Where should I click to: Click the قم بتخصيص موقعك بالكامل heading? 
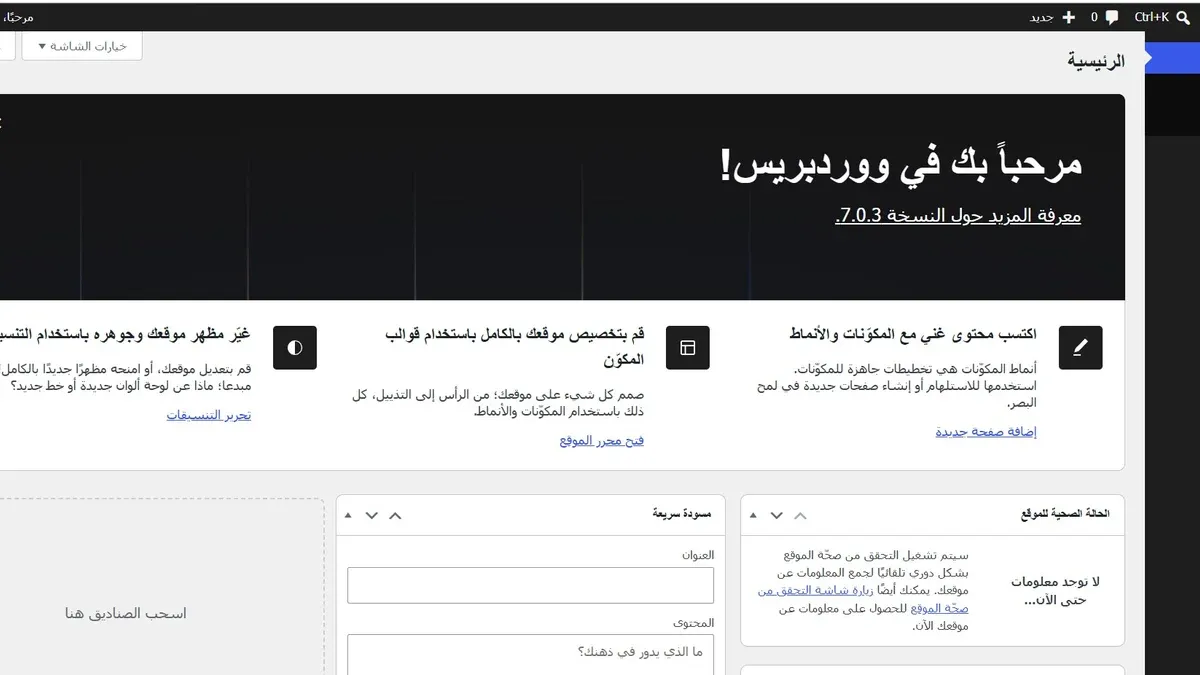point(514,346)
